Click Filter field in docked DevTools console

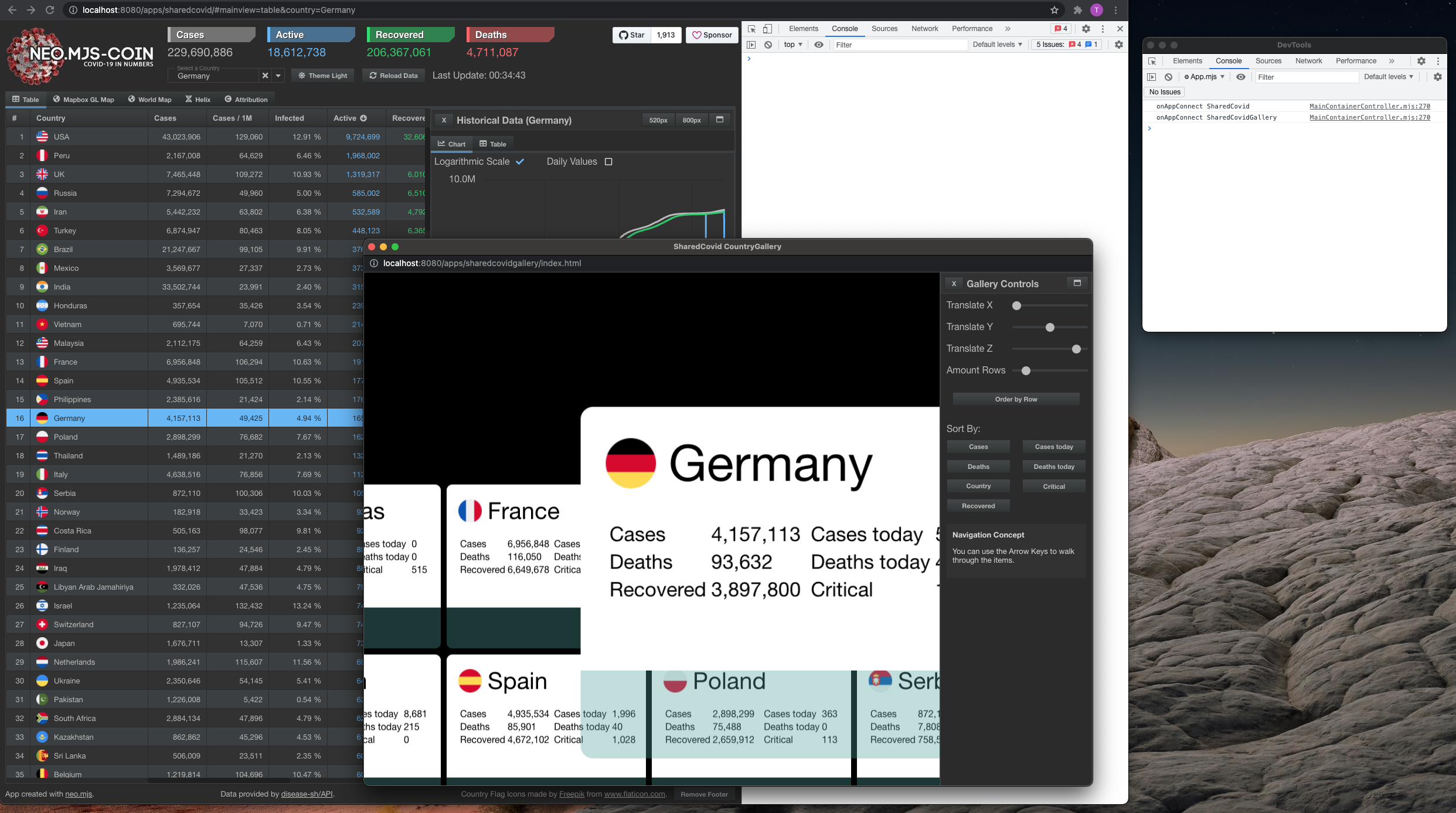pyautogui.click(x=900, y=45)
